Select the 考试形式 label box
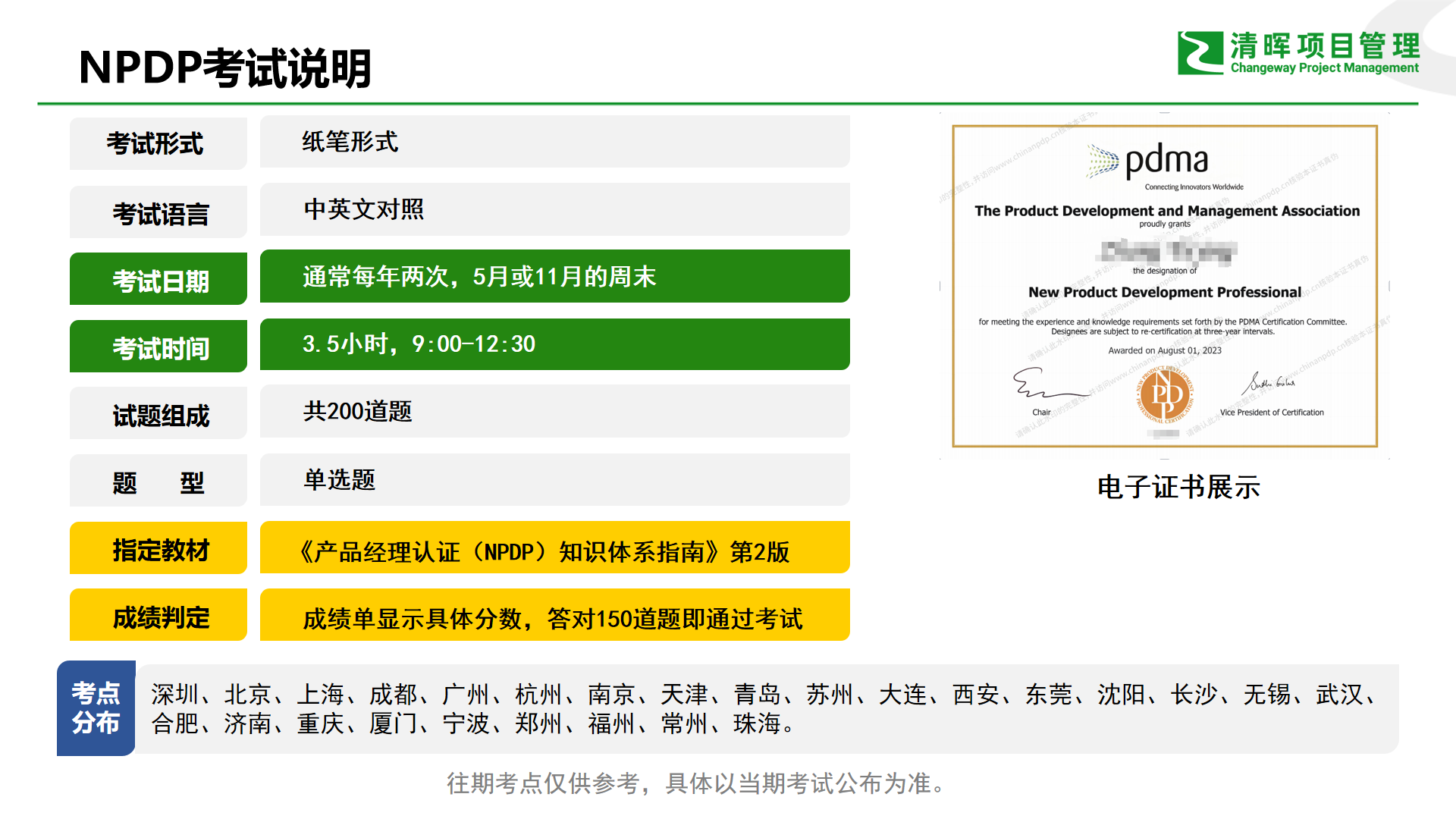 pyautogui.click(x=158, y=143)
